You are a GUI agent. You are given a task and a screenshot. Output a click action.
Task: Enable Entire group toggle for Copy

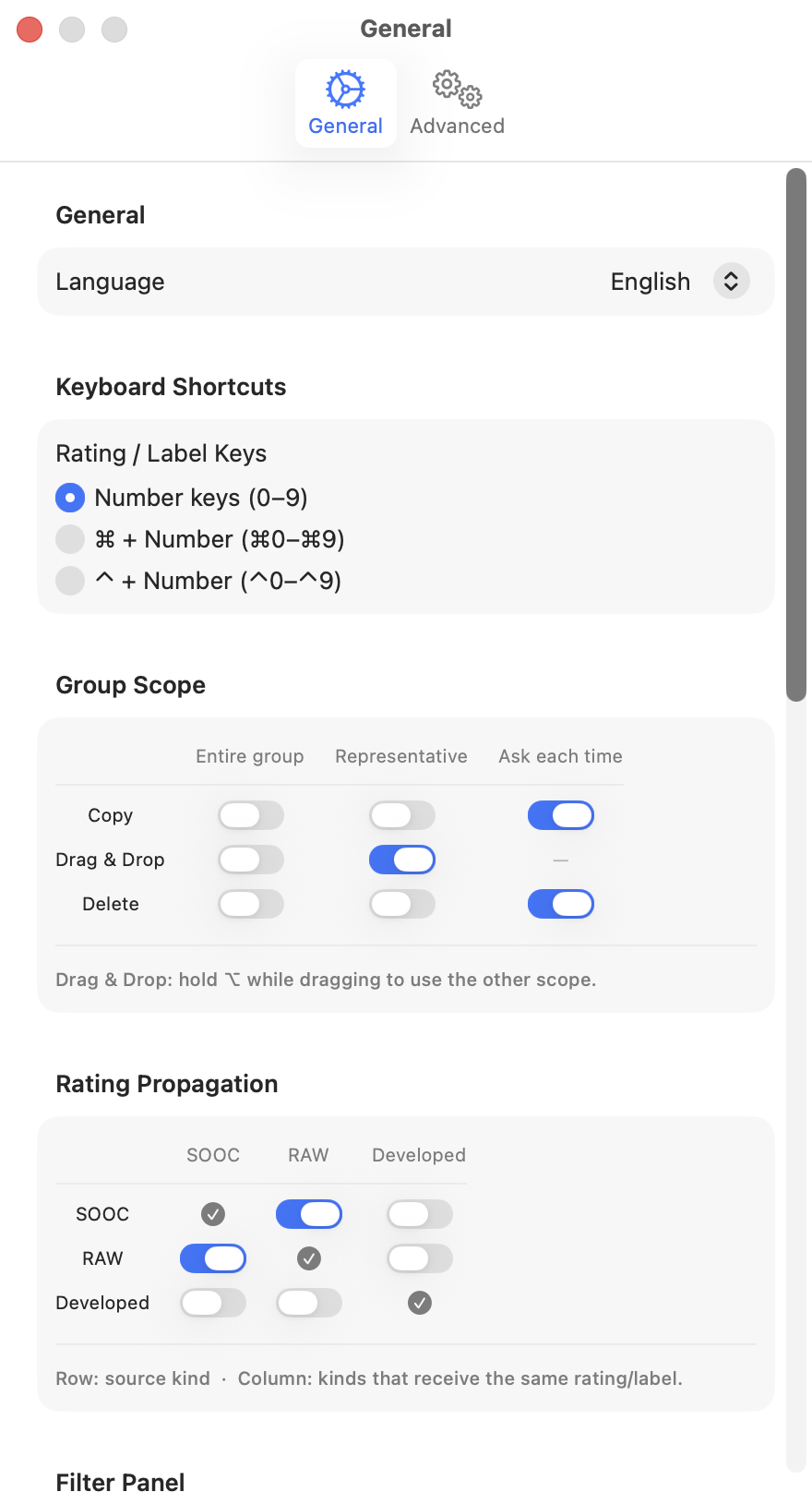point(251,815)
